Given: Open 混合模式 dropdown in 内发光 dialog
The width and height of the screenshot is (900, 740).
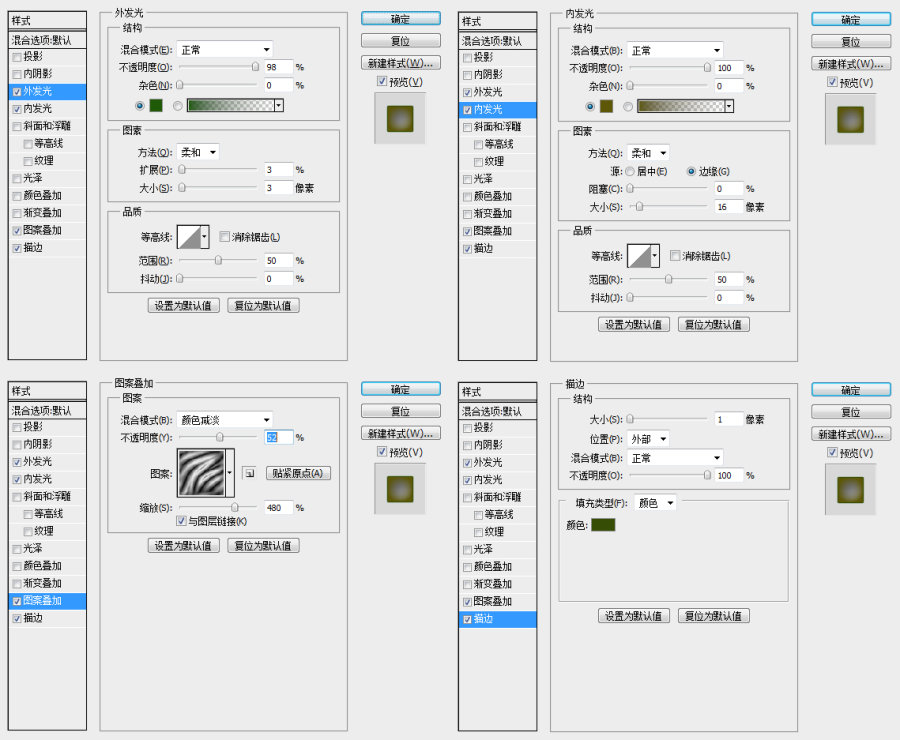Looking at the screenshot, I should click(675, 51).
